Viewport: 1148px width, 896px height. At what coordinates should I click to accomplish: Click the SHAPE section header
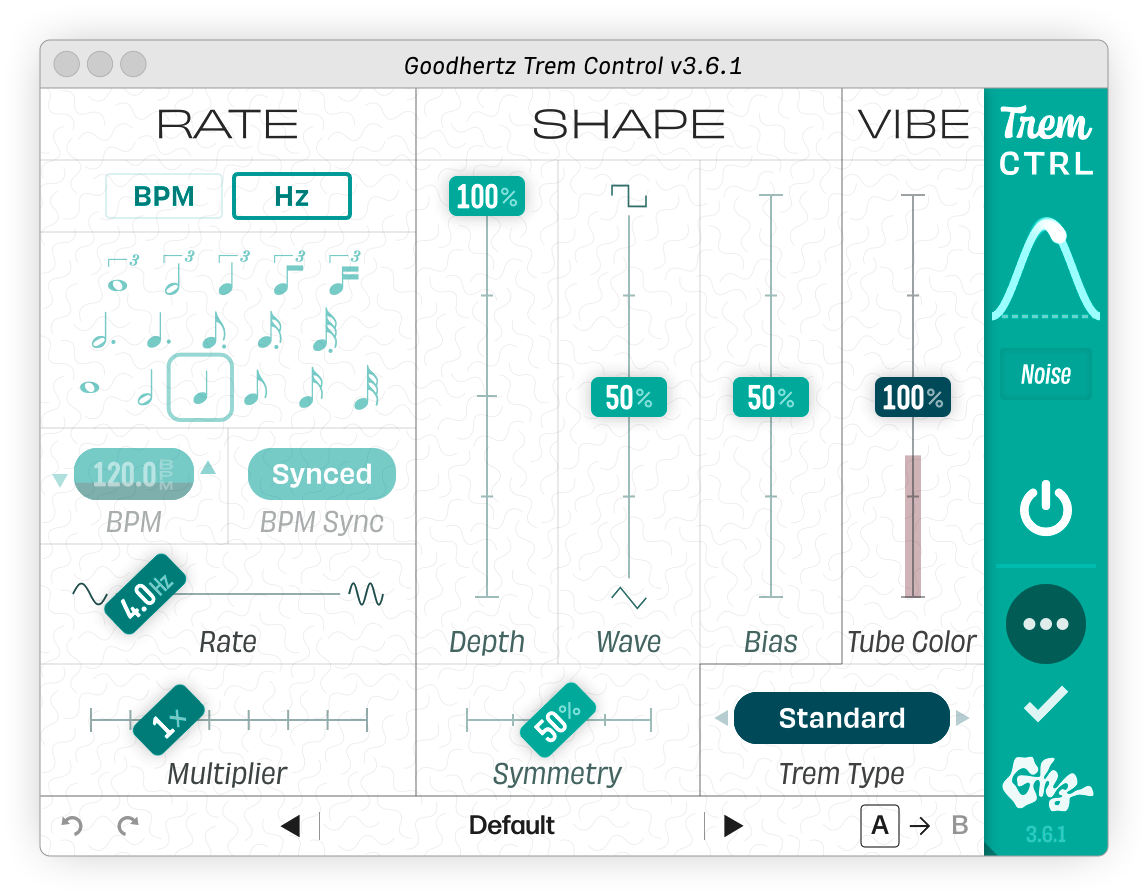click(x=629, y=124)
